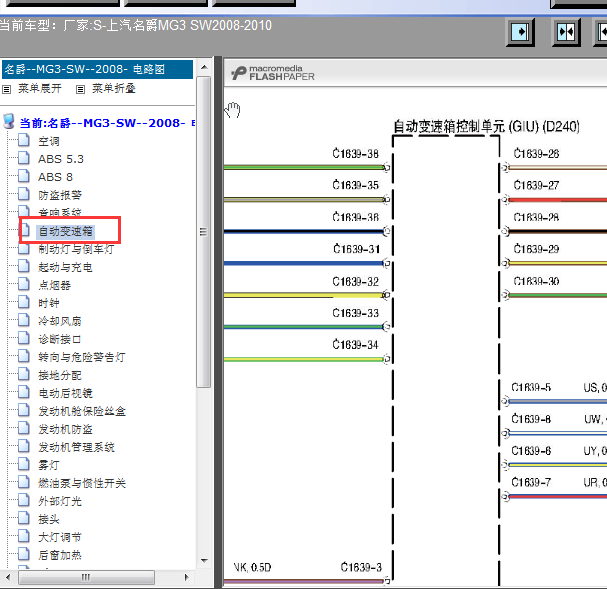The width and height of the screenshot is (607, 589).
Task: Click the document icon next to ABS 8
Action: tap(24, 176)
